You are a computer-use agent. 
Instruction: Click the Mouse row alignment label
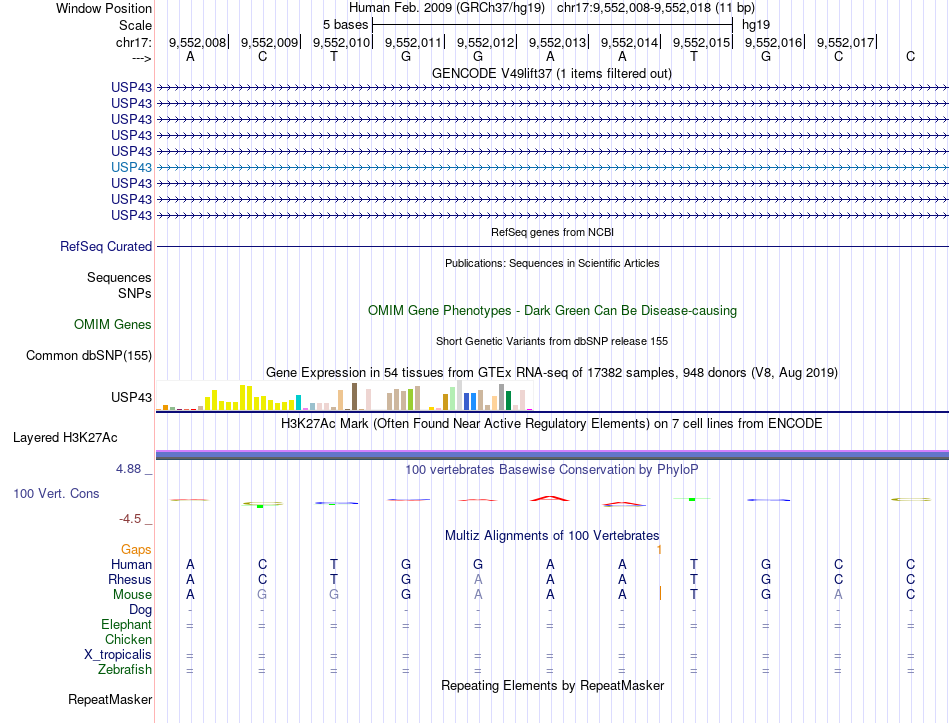coord(132,595)
